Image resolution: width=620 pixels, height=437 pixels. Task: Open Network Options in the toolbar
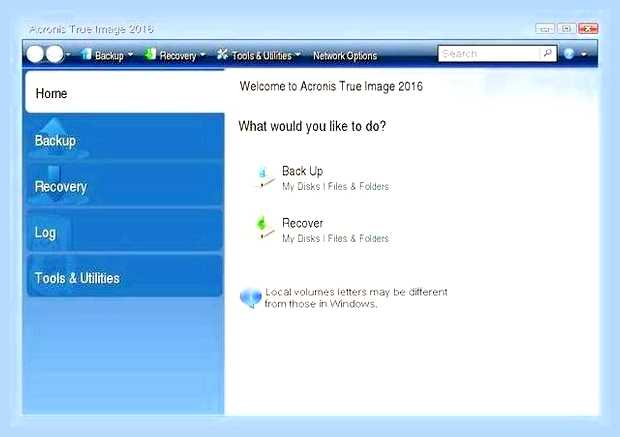345,56
